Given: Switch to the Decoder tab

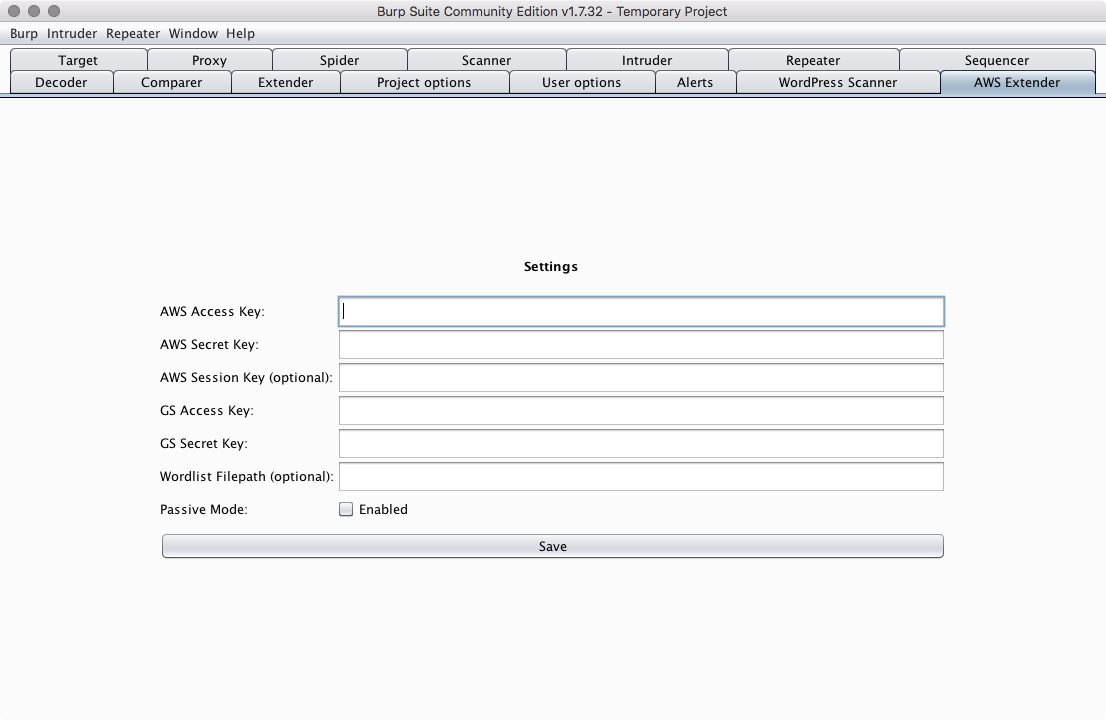Looking at the screenshot, I should [61, 82].
